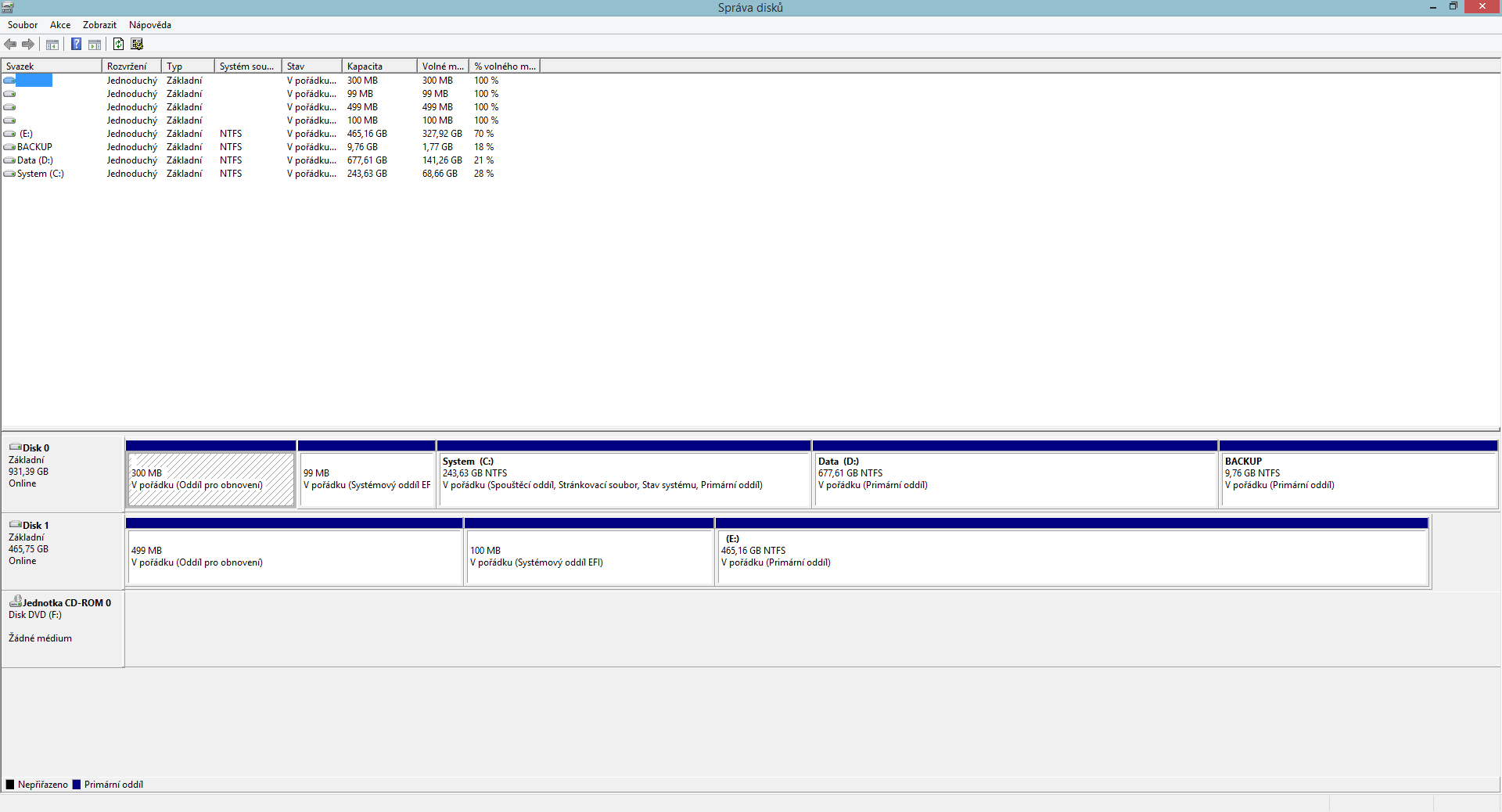Click the Back arrow in the toolbar

10,45
